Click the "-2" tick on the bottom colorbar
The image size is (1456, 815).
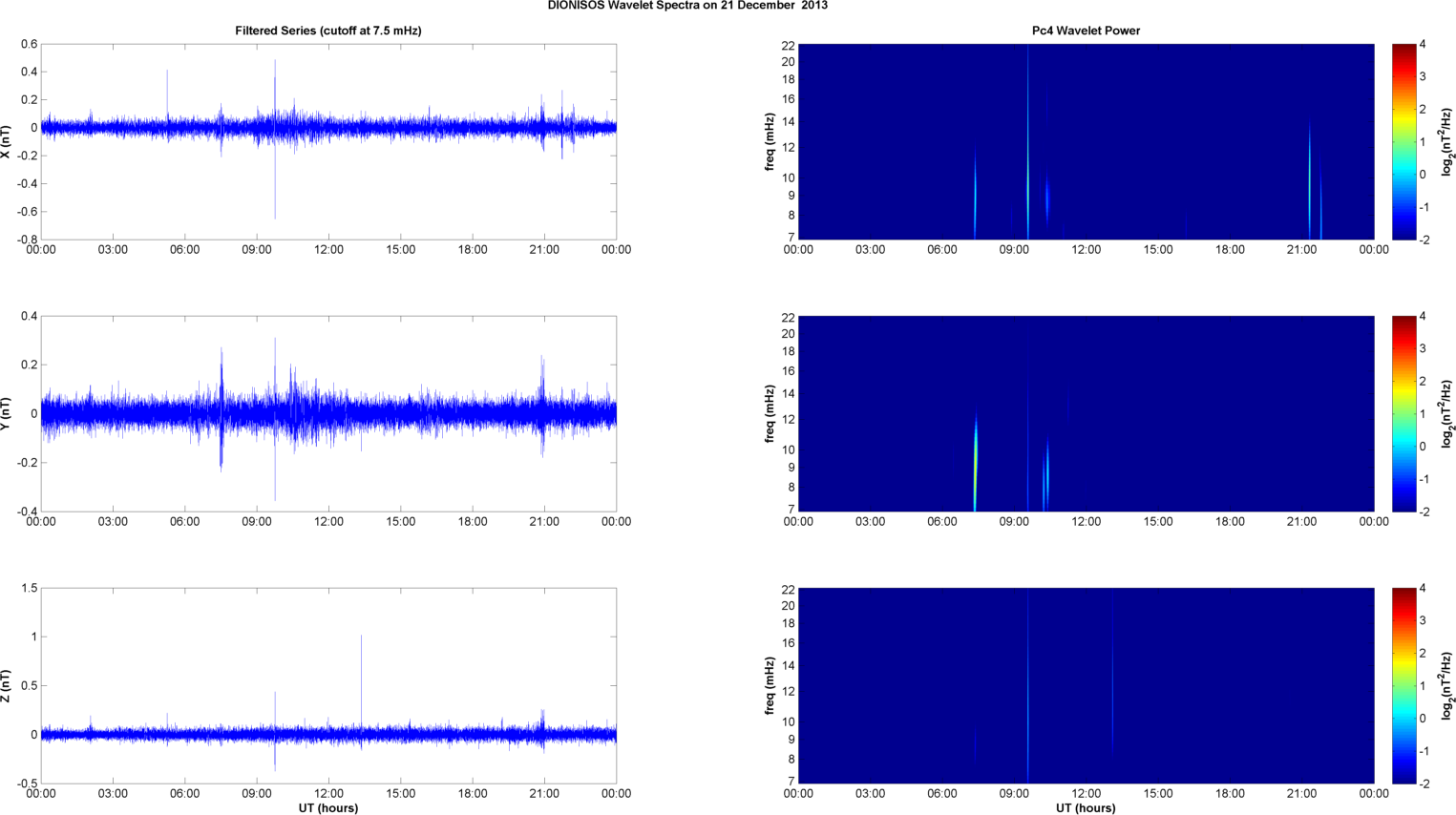point(1424,784)
